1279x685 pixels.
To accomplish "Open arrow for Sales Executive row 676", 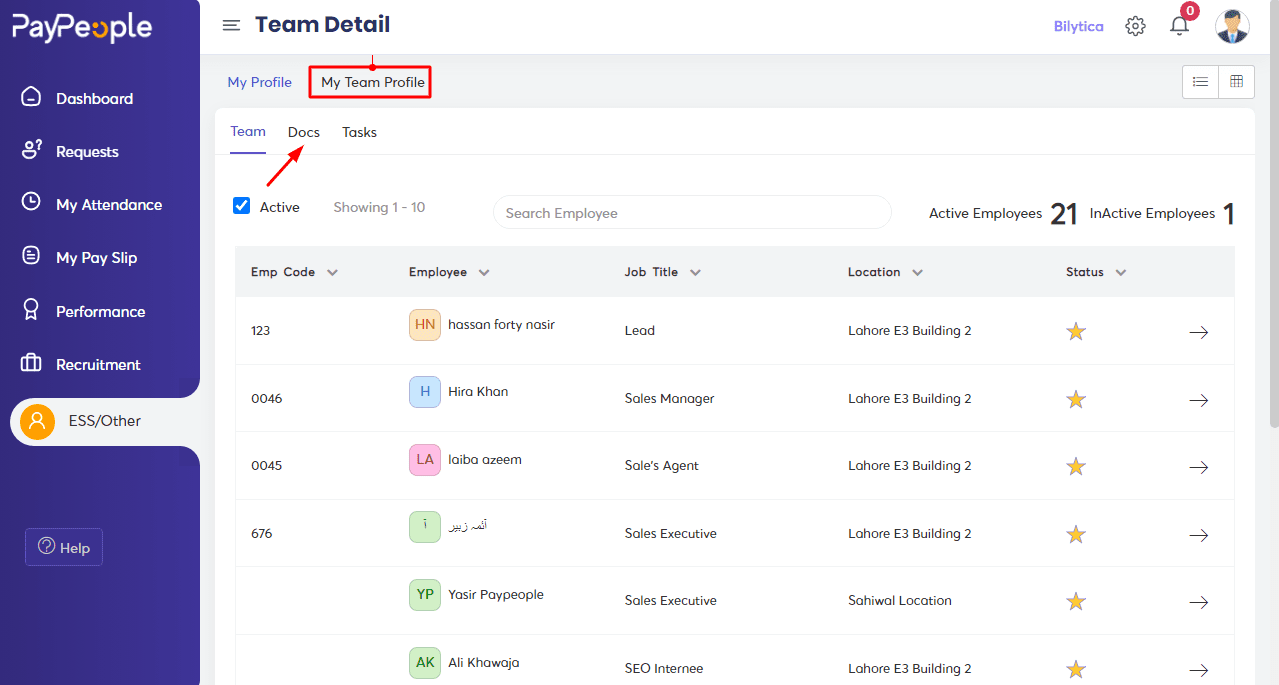I will pos(1198,535).
